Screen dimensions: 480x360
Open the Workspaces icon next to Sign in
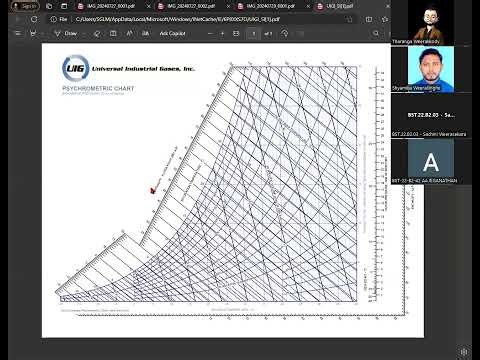tap(49, 6)
